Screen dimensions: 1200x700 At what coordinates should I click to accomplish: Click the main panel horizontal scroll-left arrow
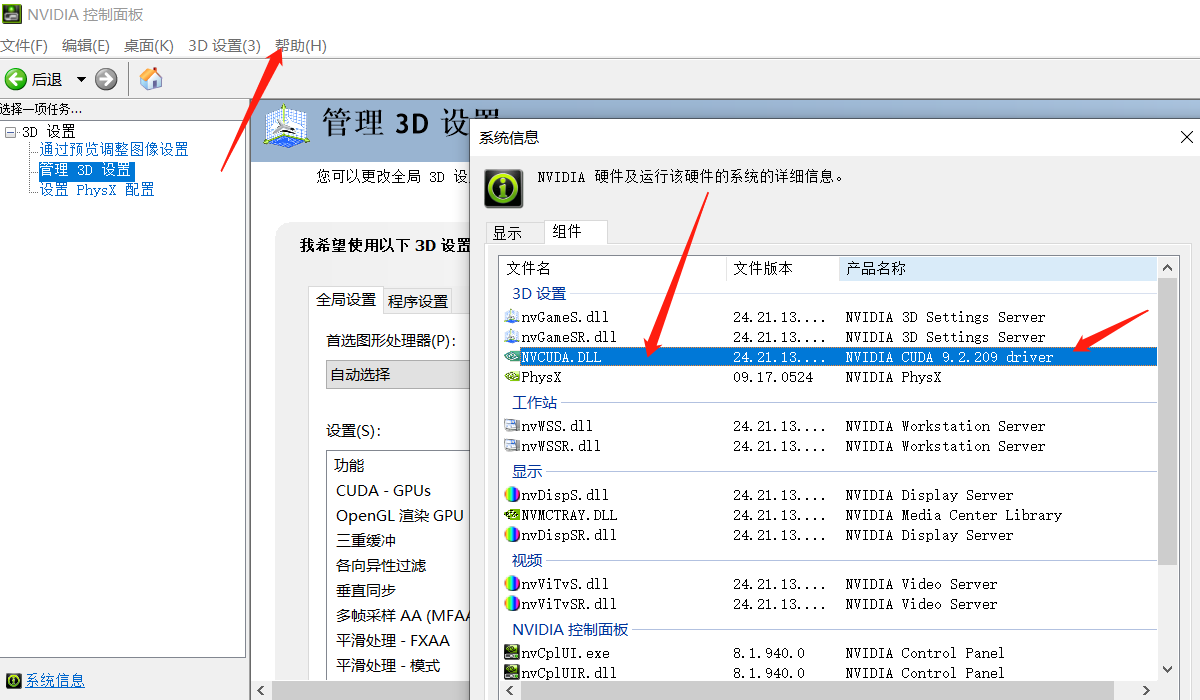261,690
